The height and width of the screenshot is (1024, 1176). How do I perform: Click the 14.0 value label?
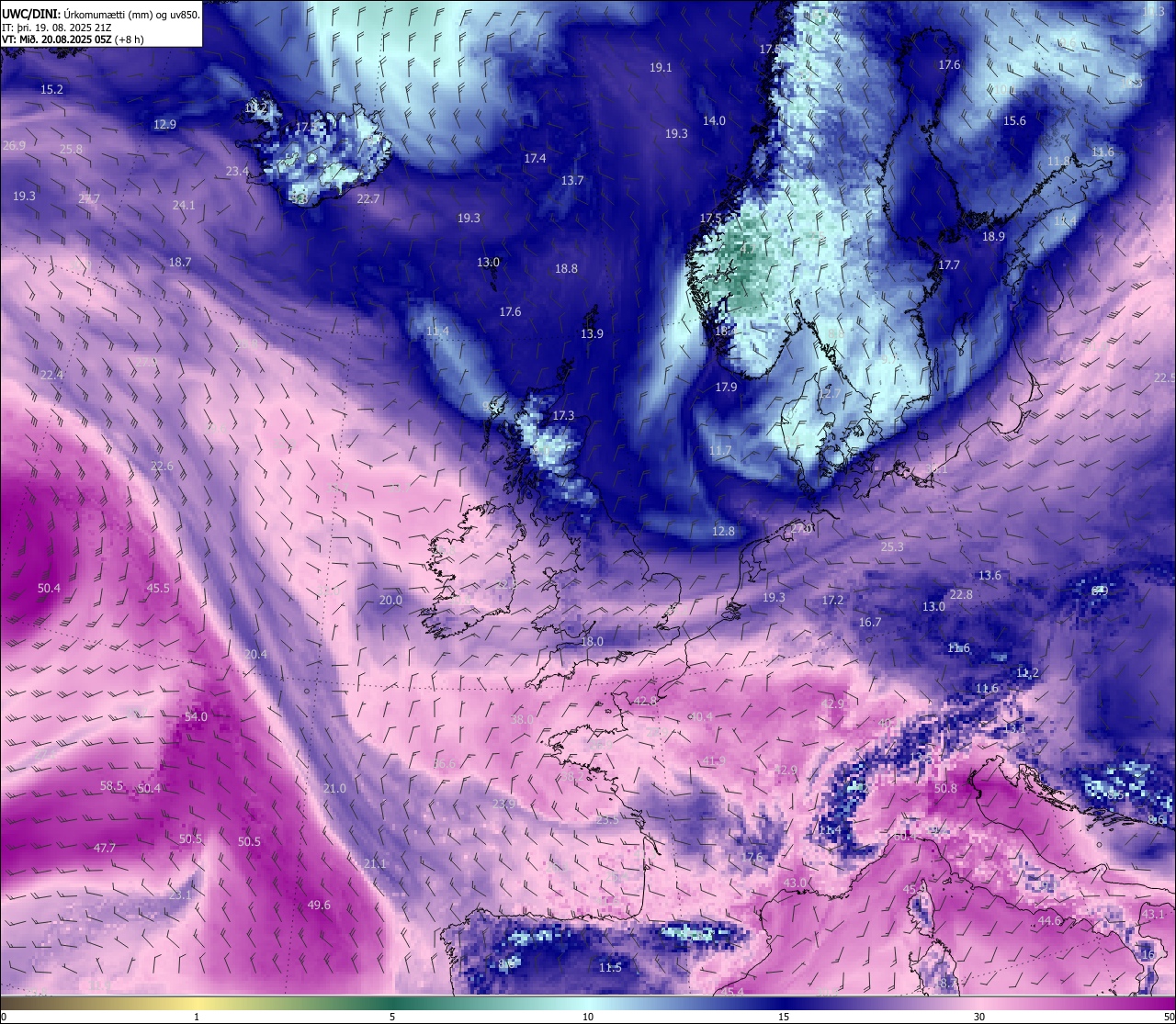click(x=714, y=120)
